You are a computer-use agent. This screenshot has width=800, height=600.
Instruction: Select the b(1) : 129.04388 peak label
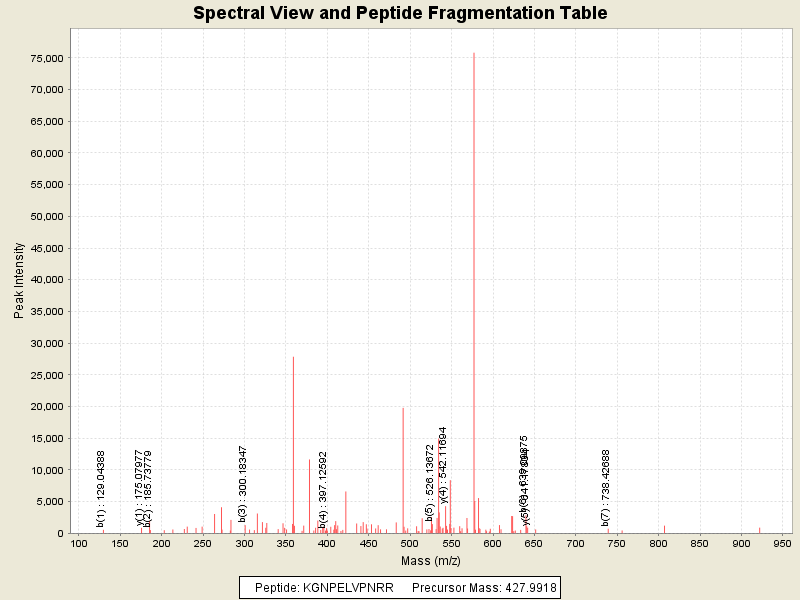click(101, 488)
